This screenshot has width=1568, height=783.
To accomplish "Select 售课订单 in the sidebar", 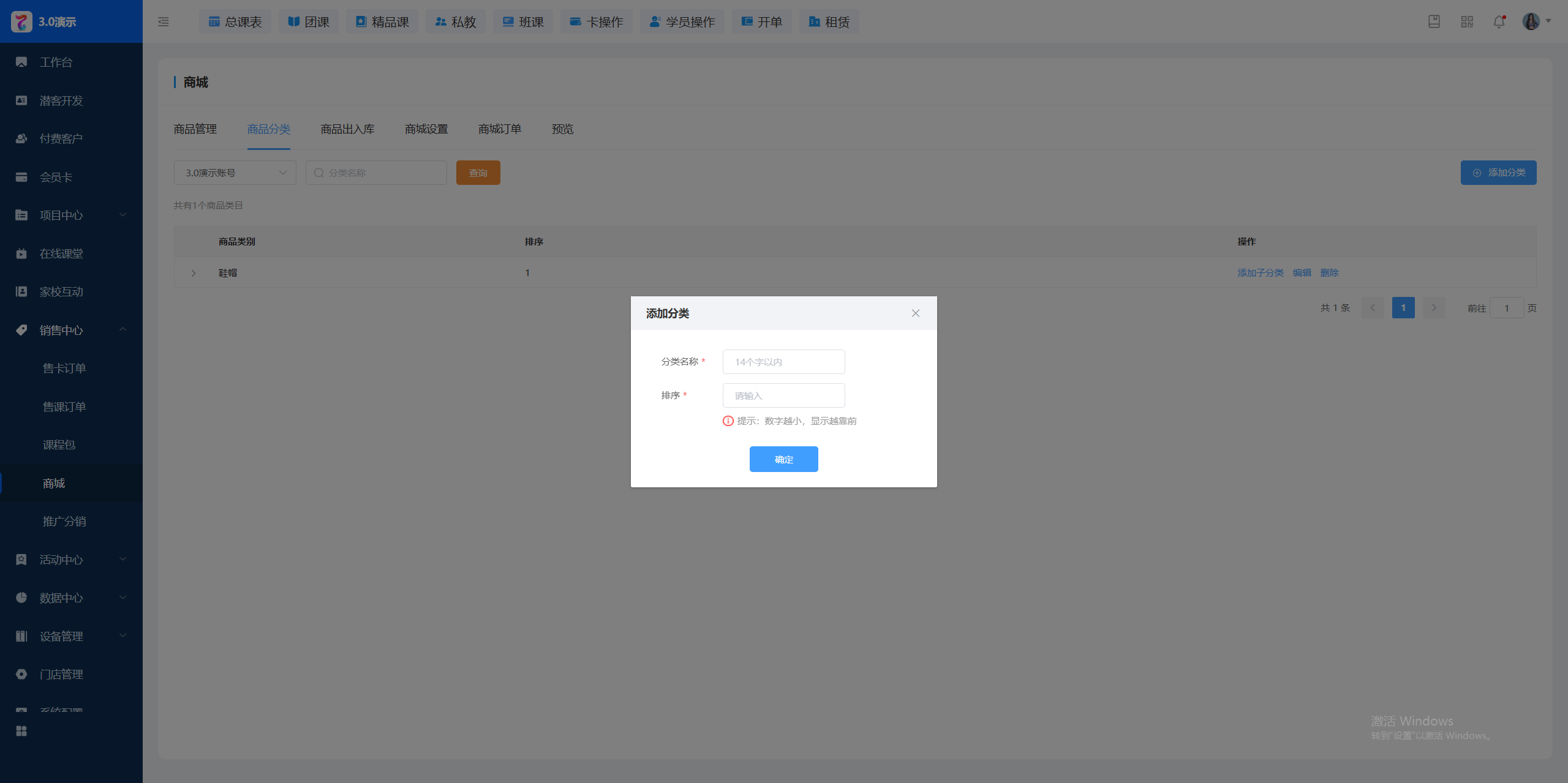I will click(64, 406).
